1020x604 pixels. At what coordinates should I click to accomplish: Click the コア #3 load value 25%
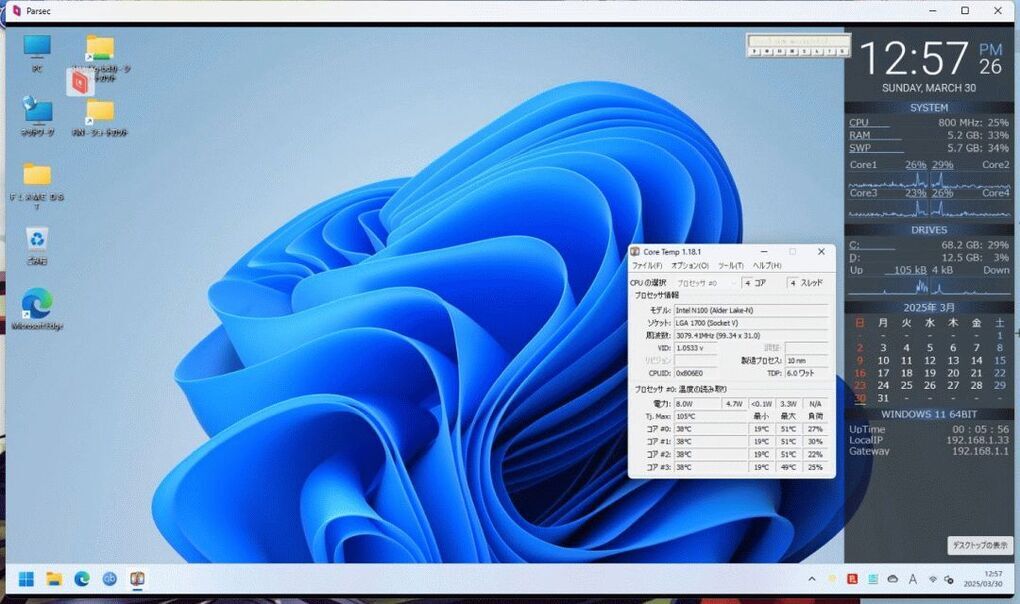click(x=816, y=467)
